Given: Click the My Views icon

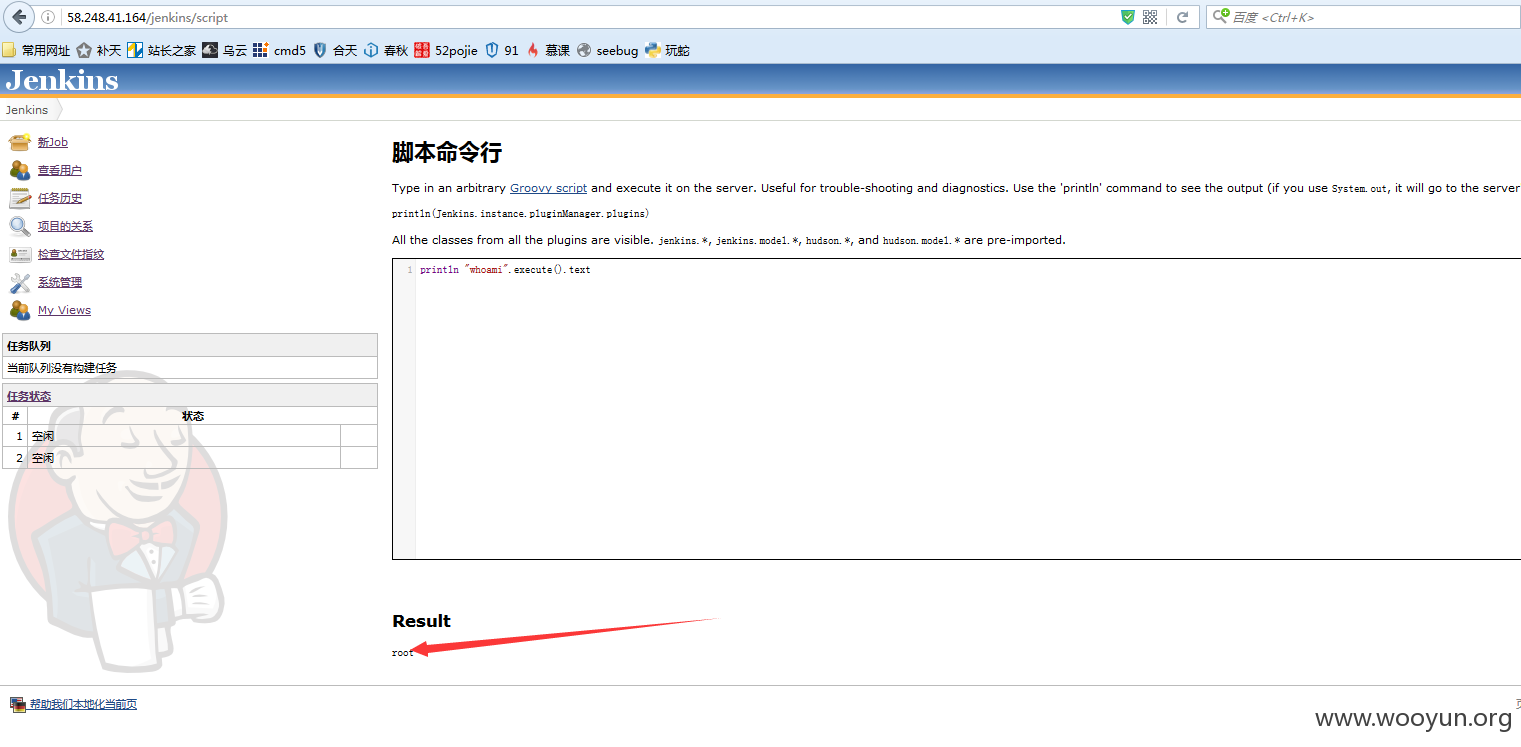Looking at the screenshot, I should coord(19,310).
